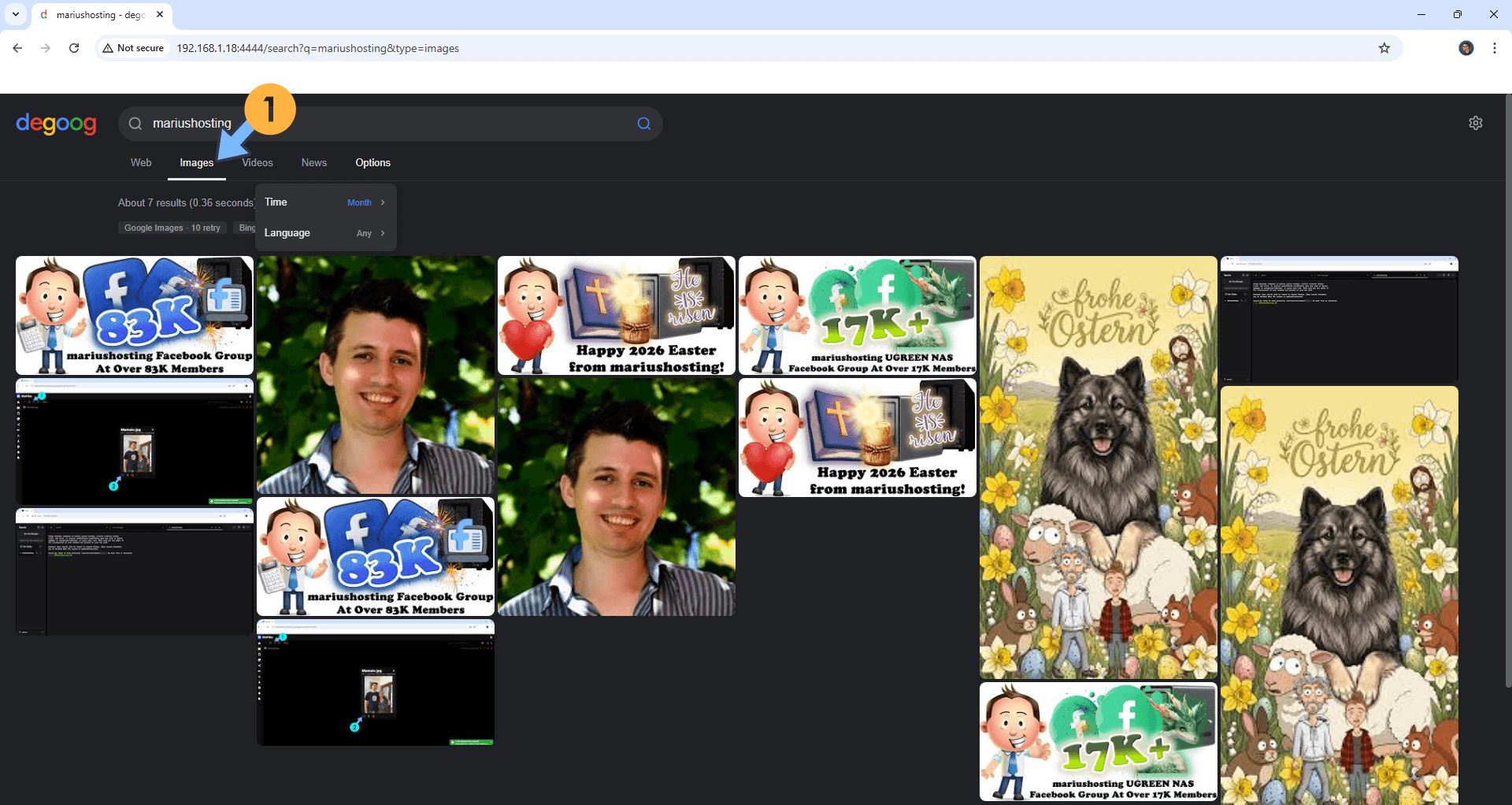This screenshot has height=805, width=1512.
Task: Switch to the Videos tab
Action: tap(258, 163)
